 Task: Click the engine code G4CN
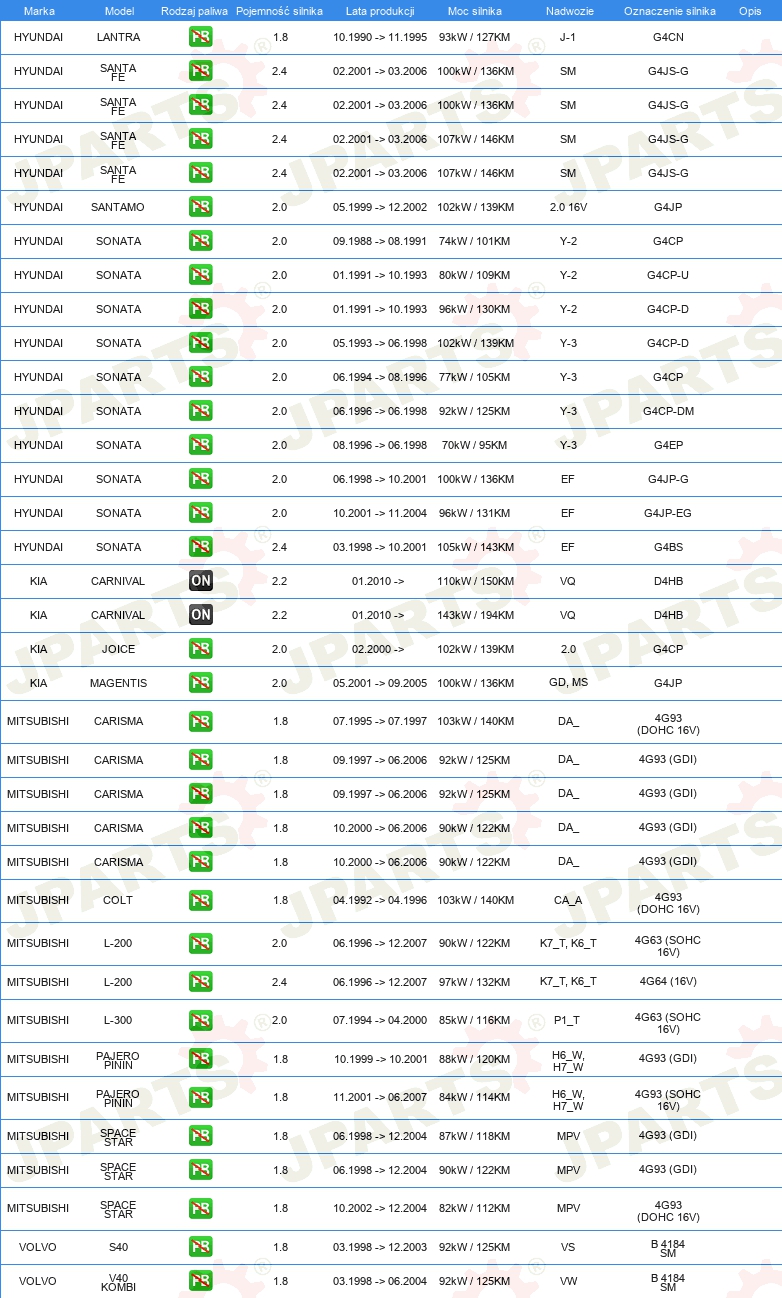tap(668, 37)
